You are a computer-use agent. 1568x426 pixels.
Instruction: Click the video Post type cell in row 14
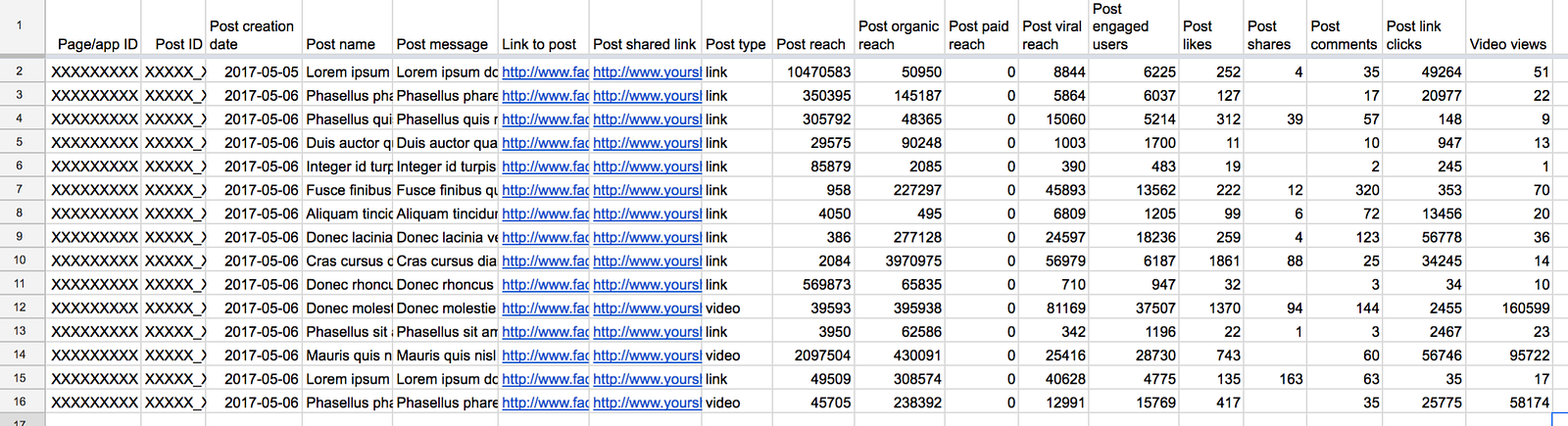tap(723, 355)
